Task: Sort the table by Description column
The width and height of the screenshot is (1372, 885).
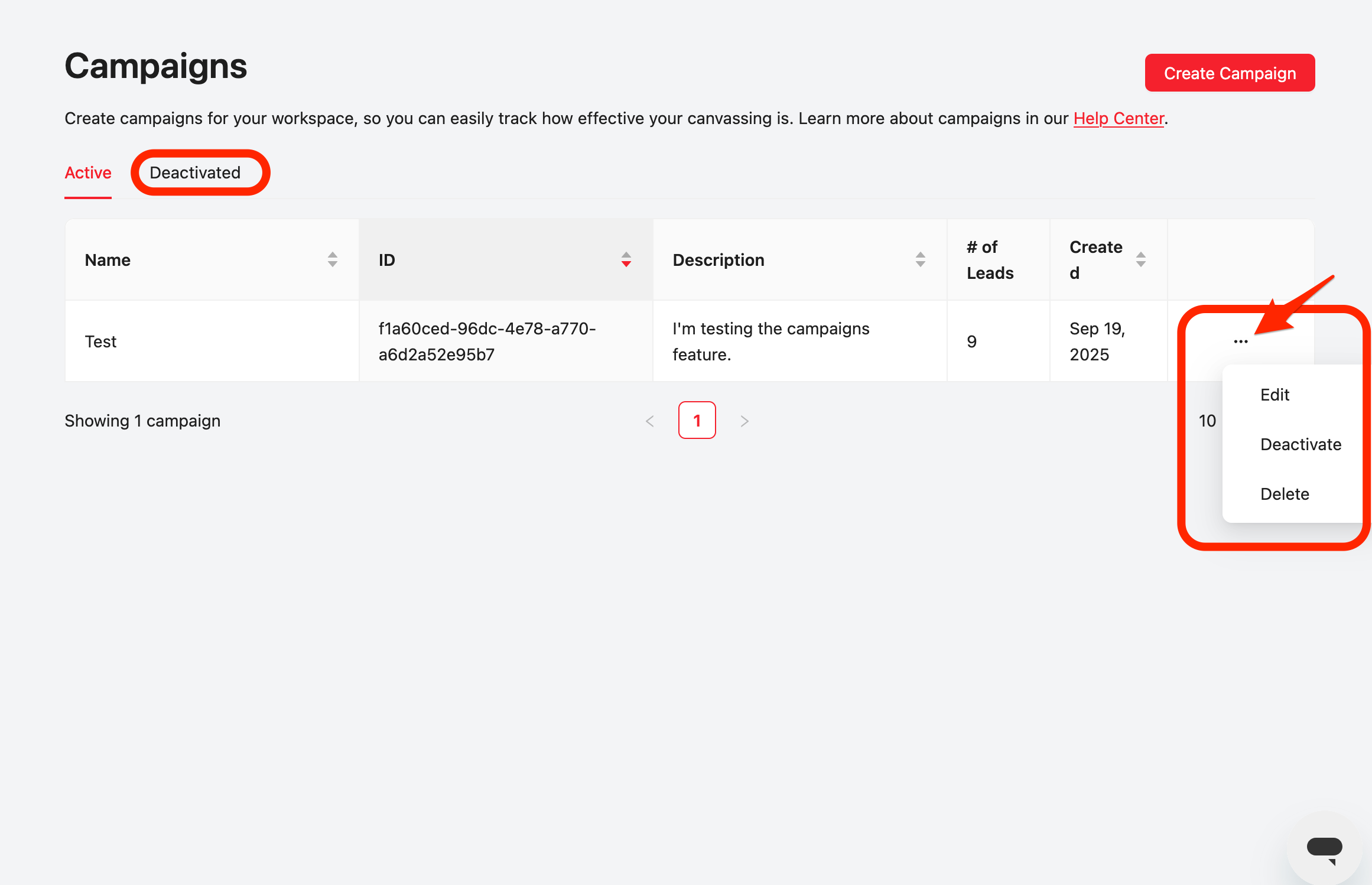Action: coord(920,259)
